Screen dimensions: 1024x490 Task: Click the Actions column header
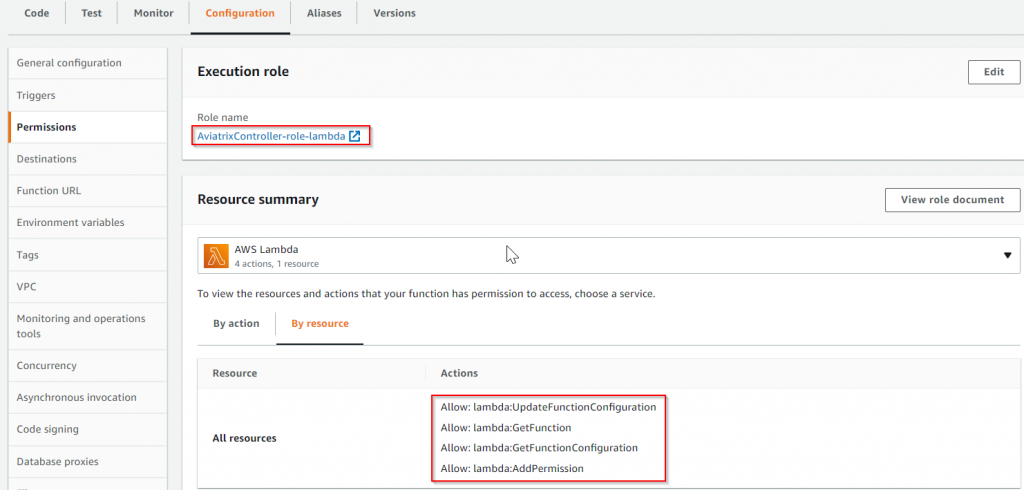pos(459,374)
